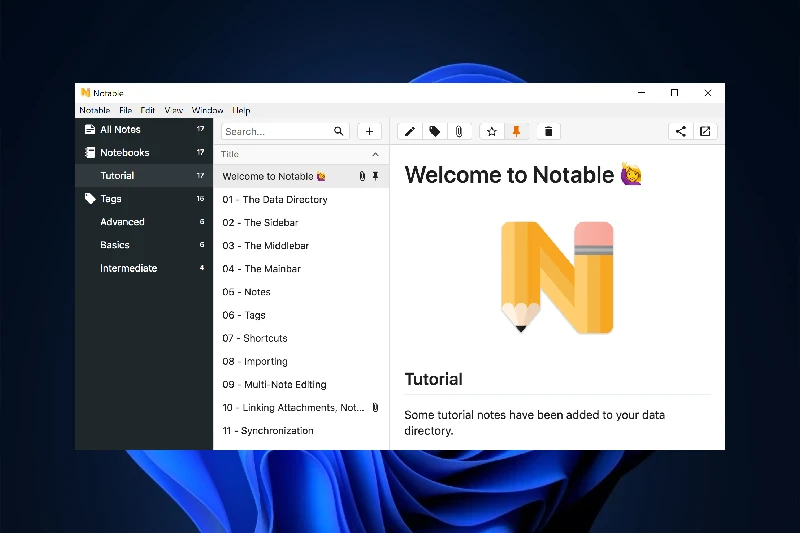Open the Notable menu

tap(94, 110)
